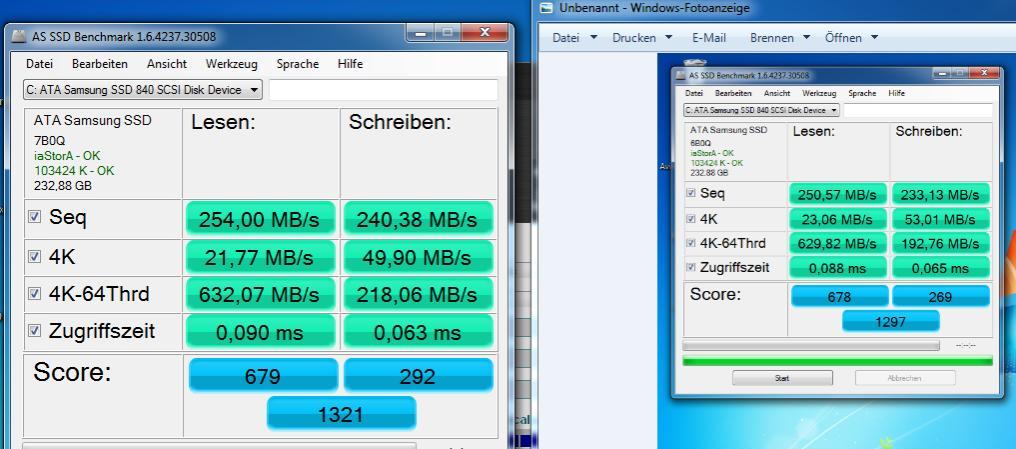The image size is (1016, 449).
Task: Click the 0,090 ms read access time
Action: pyautogui.click(x=259, y=332)
